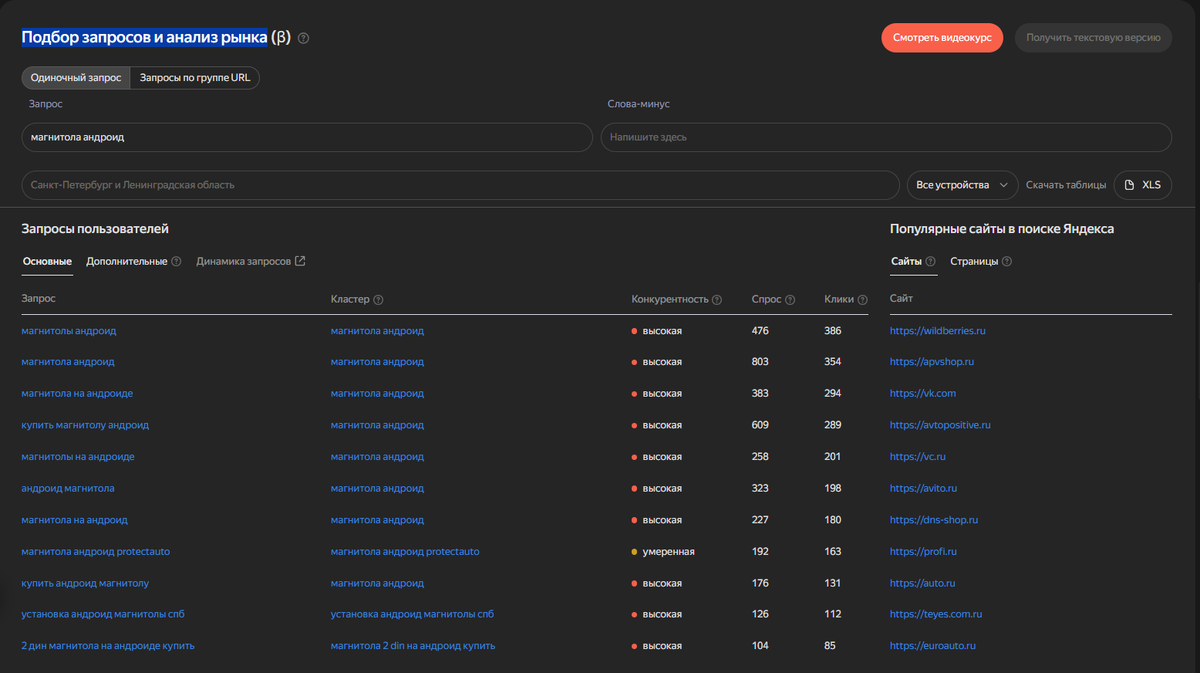Screen dimensions: 1200x673
Task: Open query магнитола на андроиде
Action: coord(77,393)
